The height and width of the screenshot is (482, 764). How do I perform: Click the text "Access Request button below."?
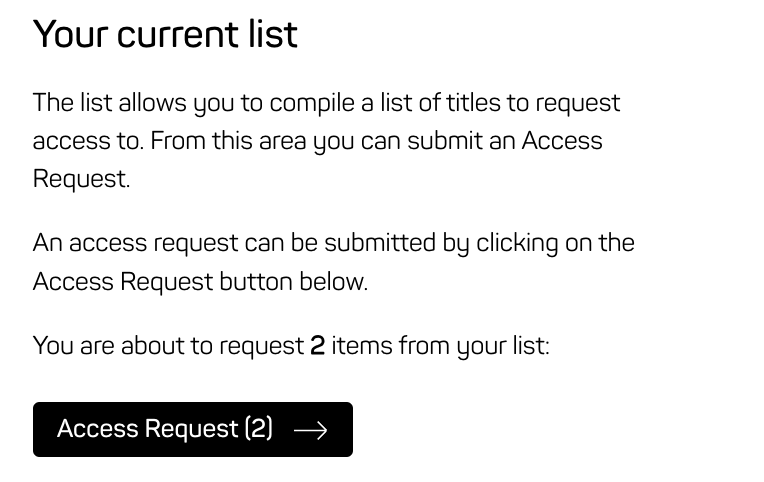tap(200, 282)
